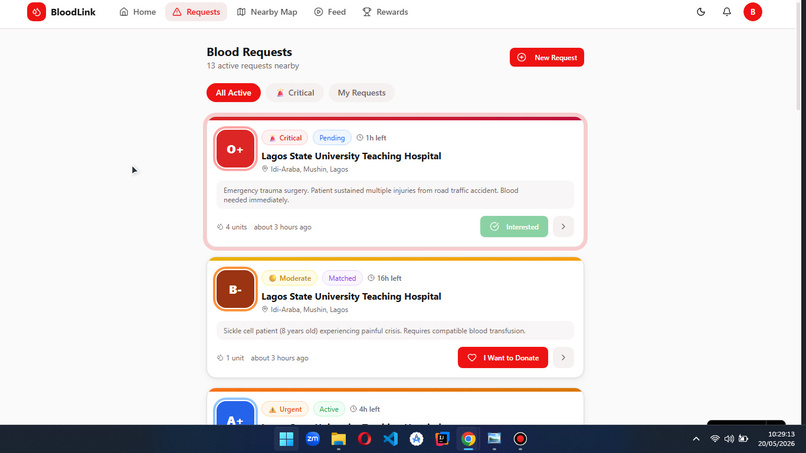Switch to Chrome in the taskbar
Image resolution: width=806 pixels, height=453 pixels.
coord(468,439)
